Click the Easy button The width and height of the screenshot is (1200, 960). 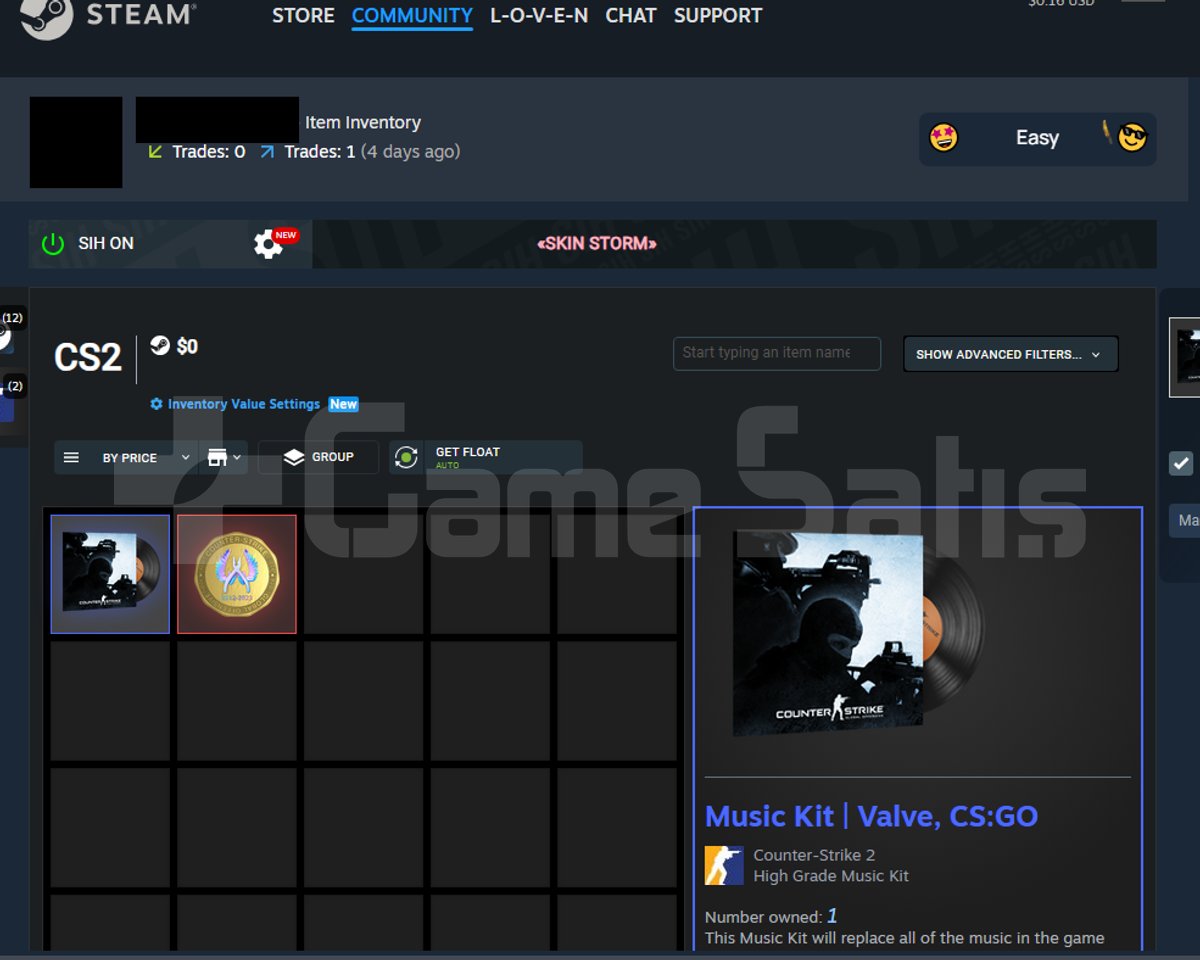click(1037, 138)
